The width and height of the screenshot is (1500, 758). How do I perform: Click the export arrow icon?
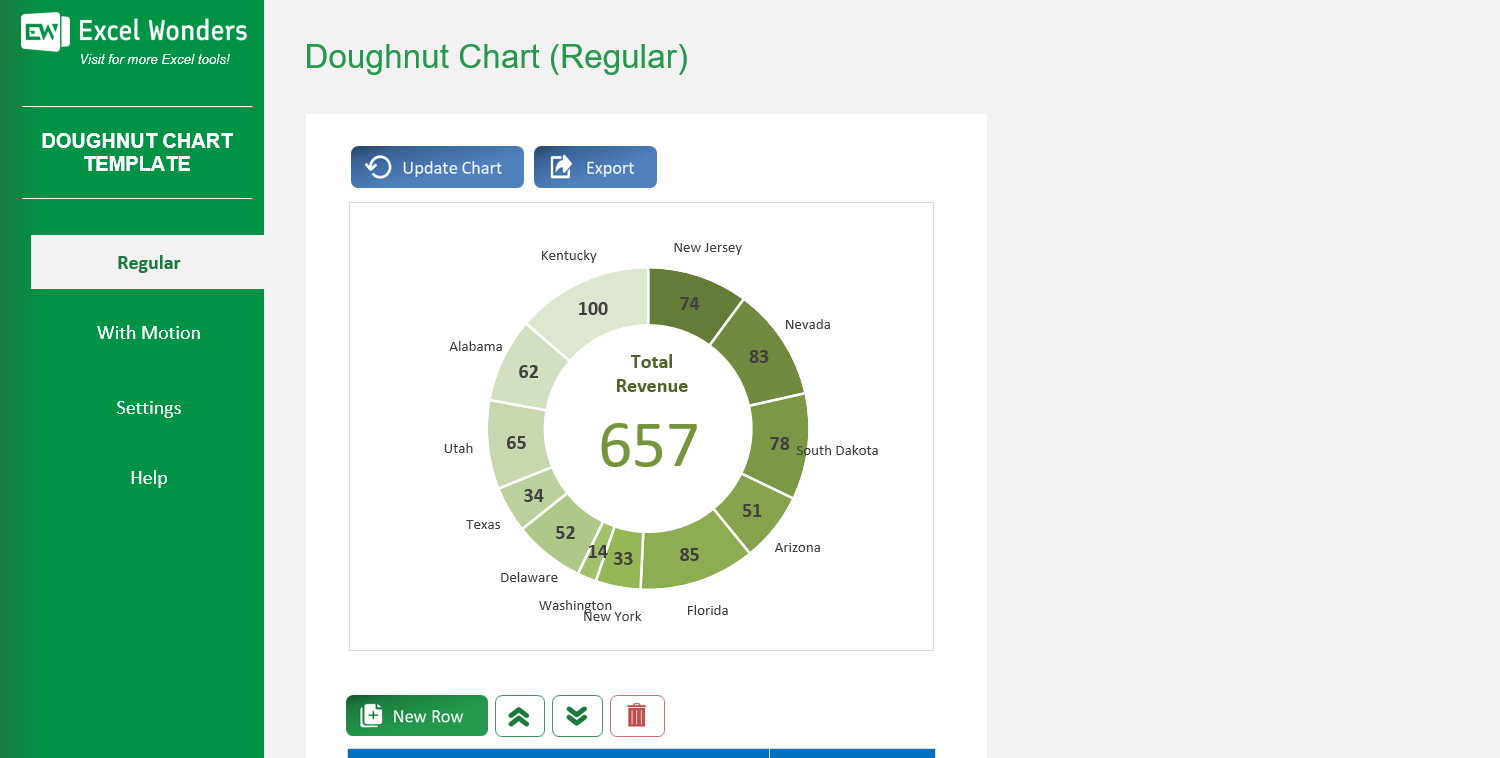(560, 166)
